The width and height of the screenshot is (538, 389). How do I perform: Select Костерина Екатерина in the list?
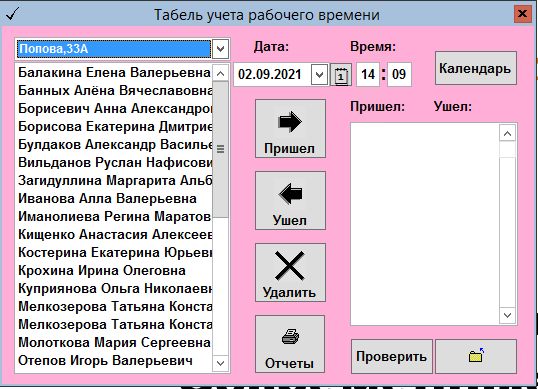tap(115, 252)
